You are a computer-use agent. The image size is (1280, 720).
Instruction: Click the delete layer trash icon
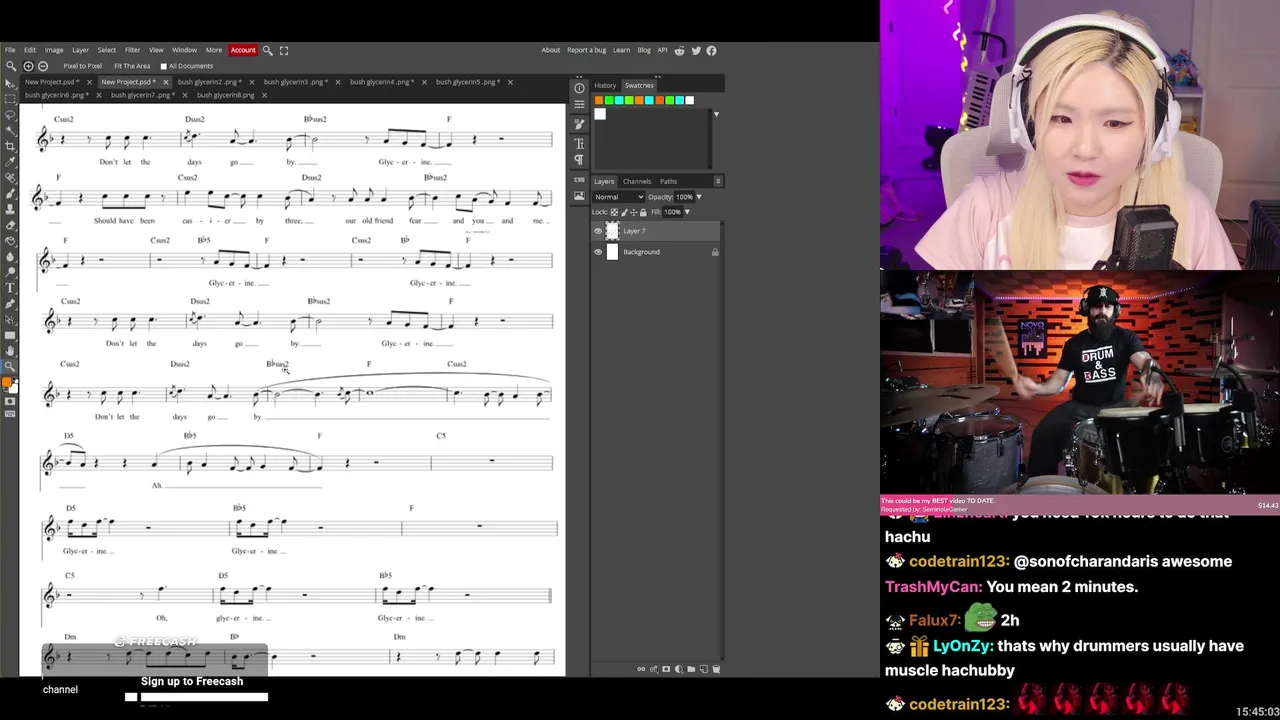716,669
